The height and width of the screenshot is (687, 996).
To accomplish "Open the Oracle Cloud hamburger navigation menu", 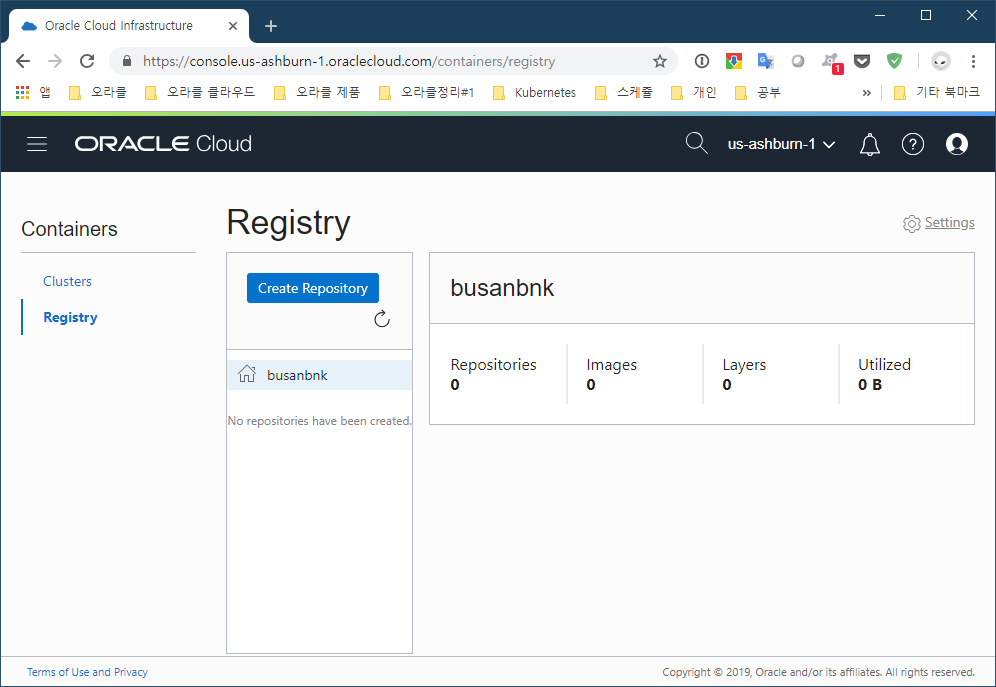I will [x=37, y=144].
